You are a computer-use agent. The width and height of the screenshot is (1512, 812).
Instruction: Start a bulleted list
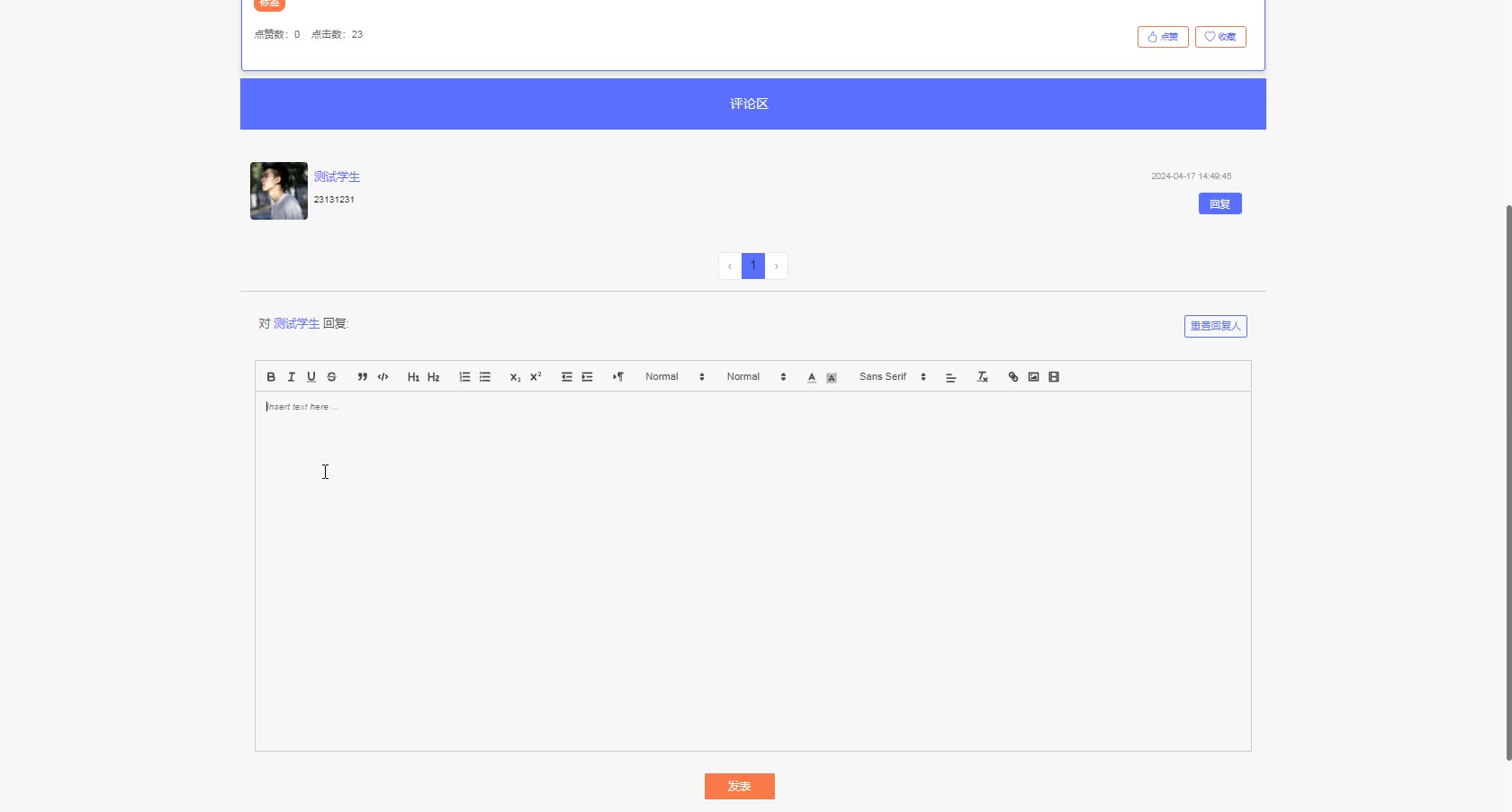(485, 377)
